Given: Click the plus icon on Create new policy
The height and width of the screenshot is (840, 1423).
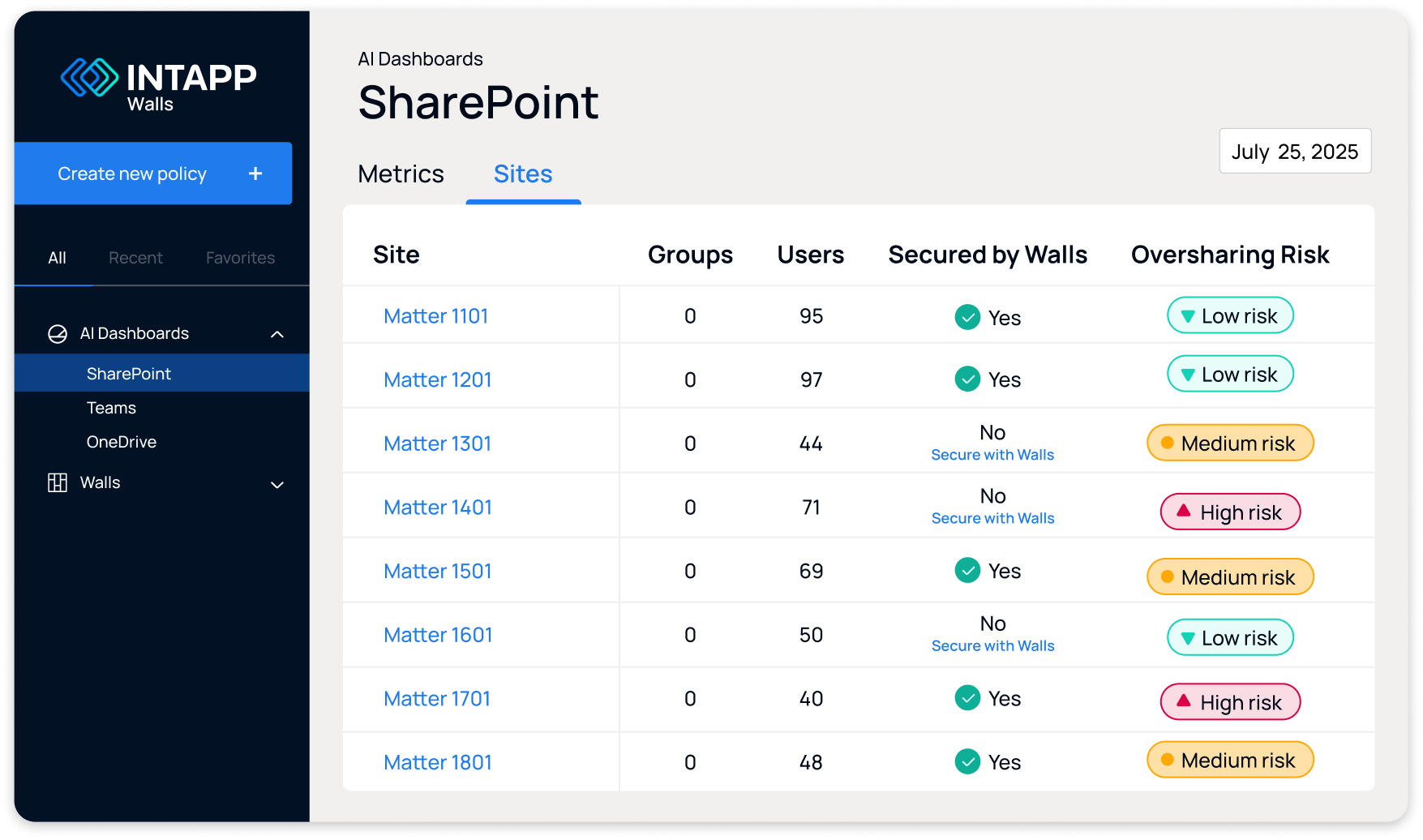Looking at the screenshot, I should pyautogui.click(x=255, y=174).
